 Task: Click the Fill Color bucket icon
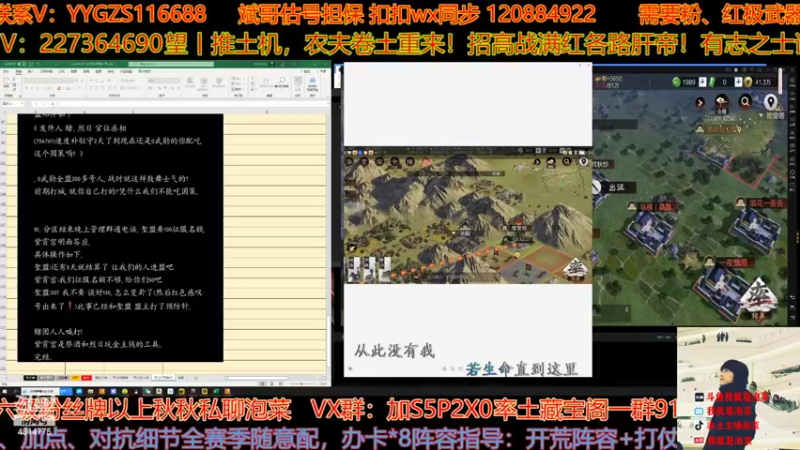tap(59, 88)
